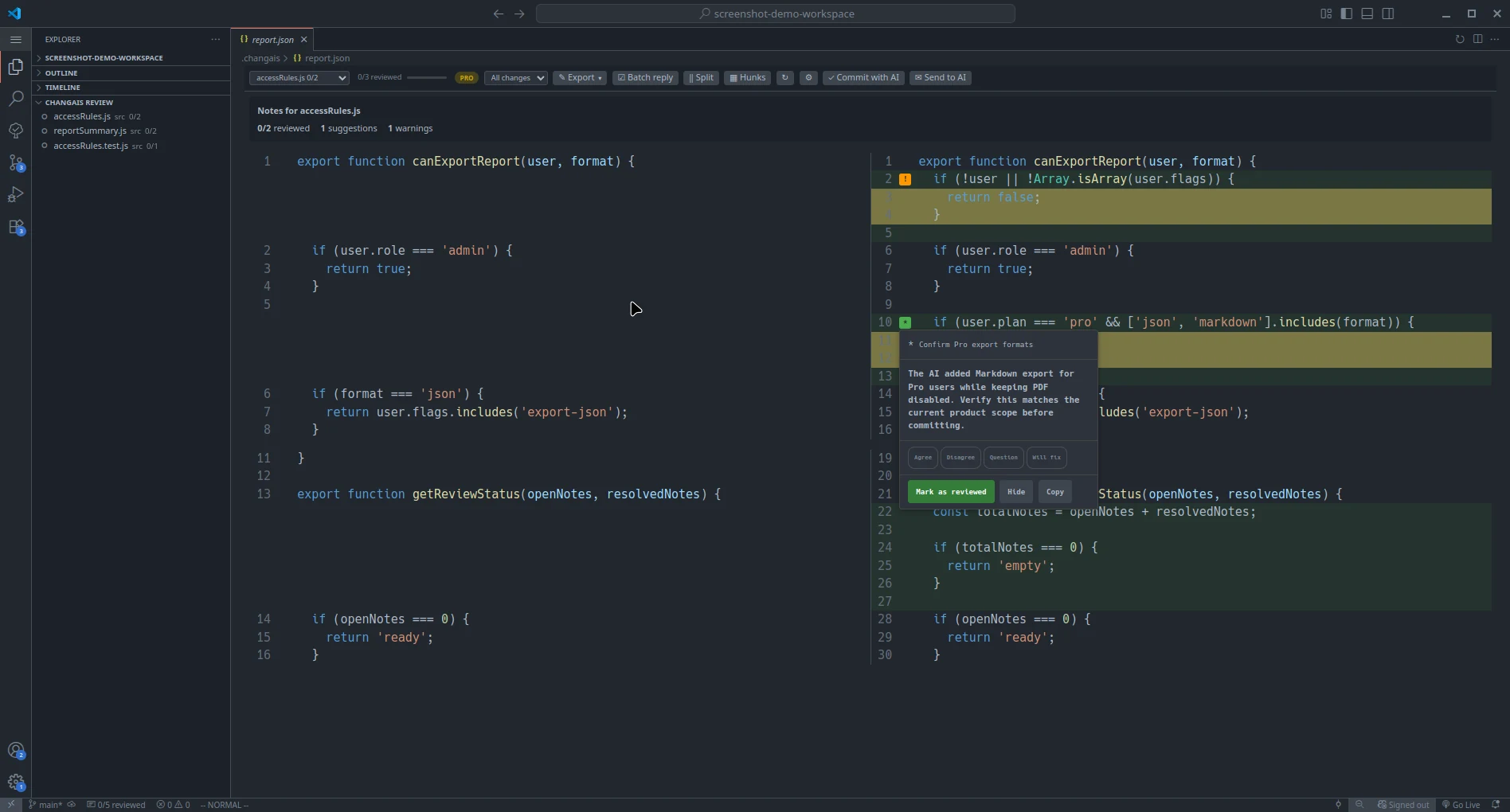Image resolution: width=1510 pixels, height=812 pixels.
Task: Expand the Outline section
Action: click(x=131, y=73)
